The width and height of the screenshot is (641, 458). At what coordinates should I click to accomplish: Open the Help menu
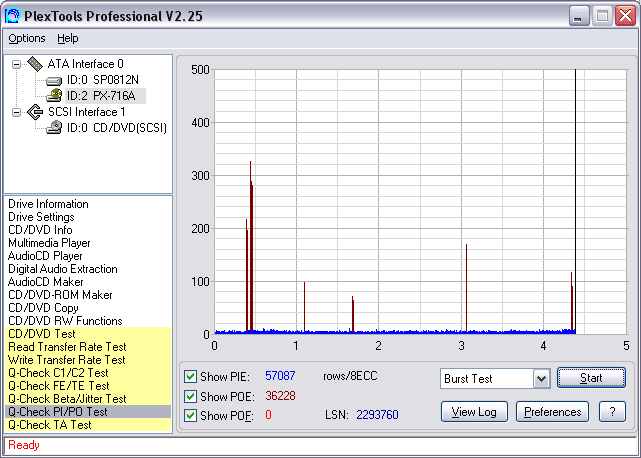(67, 38)
